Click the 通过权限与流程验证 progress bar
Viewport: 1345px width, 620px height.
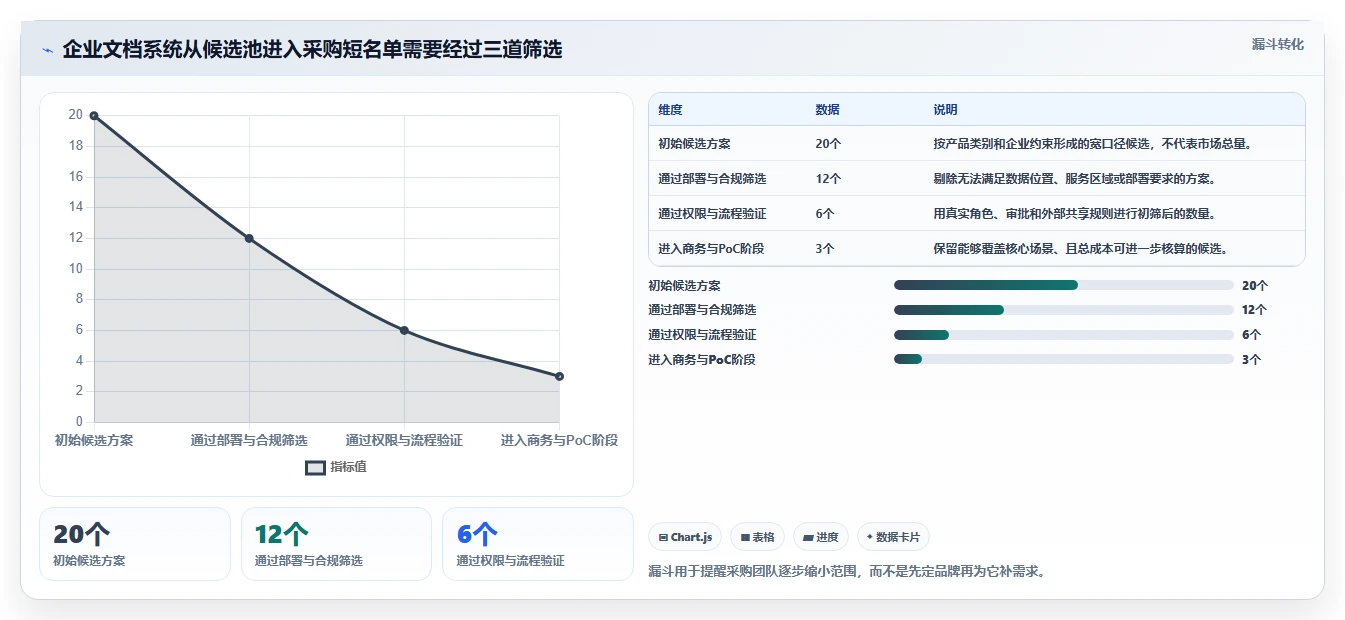[x=1064, y=335]
